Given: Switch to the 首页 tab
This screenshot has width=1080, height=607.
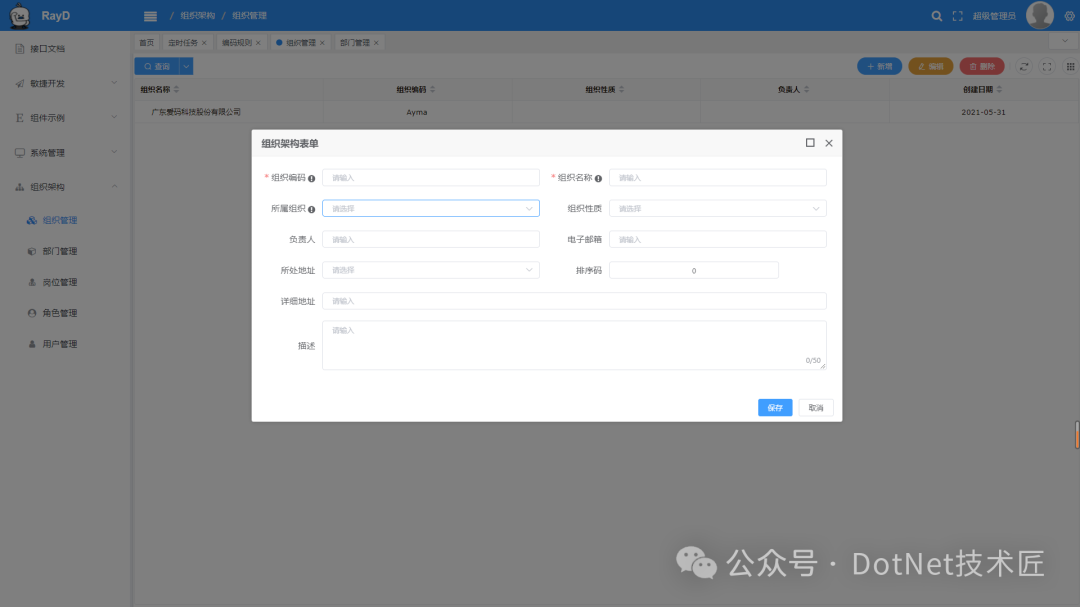Looking at the screenshot, I should coord(147,43).
